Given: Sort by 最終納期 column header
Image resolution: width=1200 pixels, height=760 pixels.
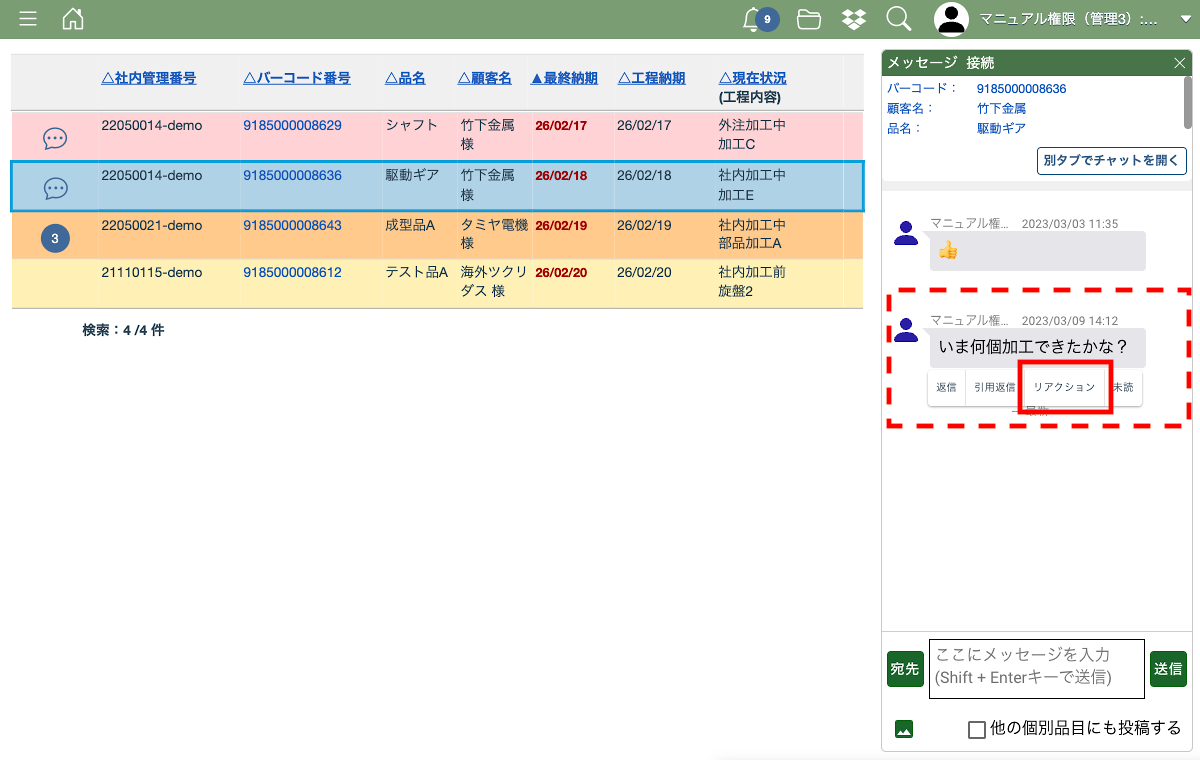Looking at the screenshot, I should (564, 78).
